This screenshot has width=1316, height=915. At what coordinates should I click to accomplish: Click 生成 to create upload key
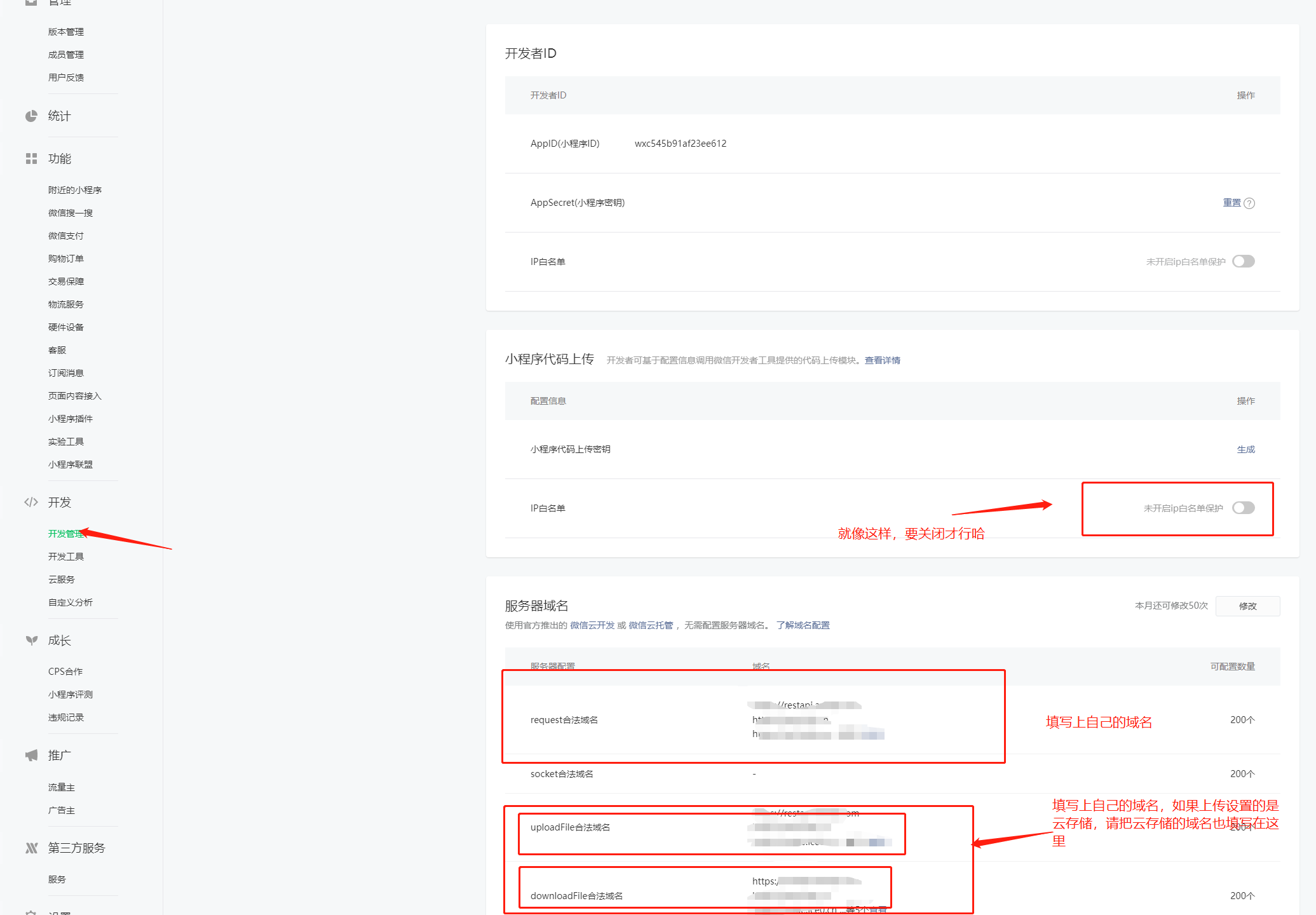pos(1245,450)
